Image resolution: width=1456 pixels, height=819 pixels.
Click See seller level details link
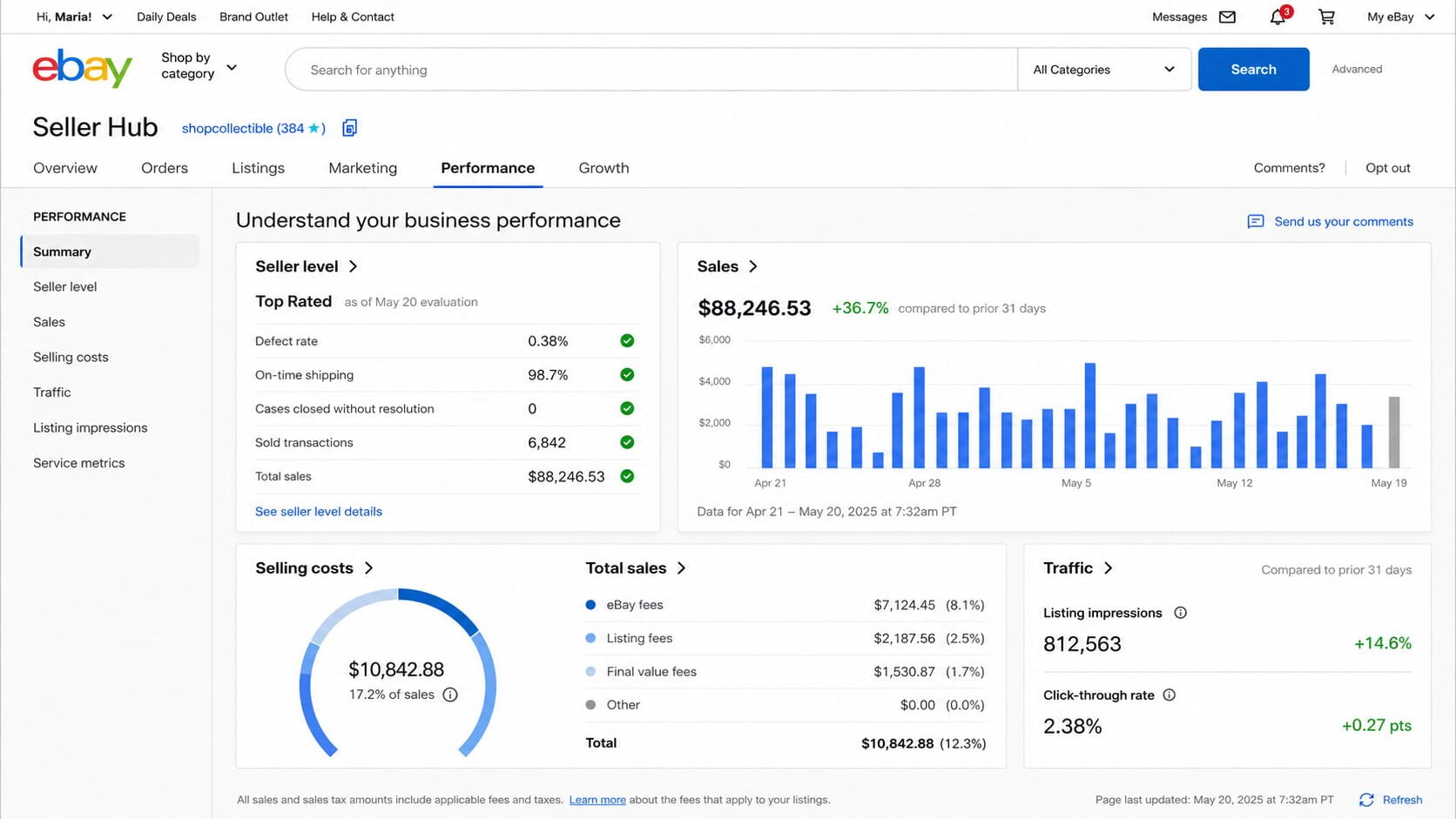click(319, 511)
